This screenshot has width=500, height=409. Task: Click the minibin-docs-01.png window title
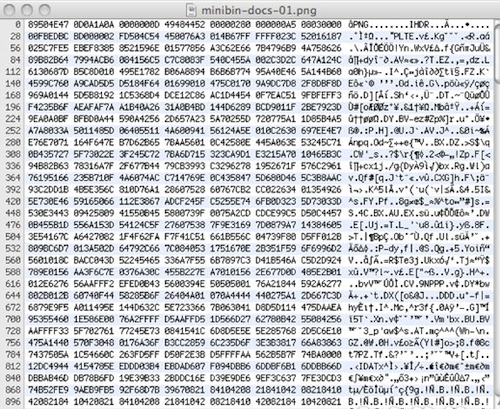click(x=259, y=10)
